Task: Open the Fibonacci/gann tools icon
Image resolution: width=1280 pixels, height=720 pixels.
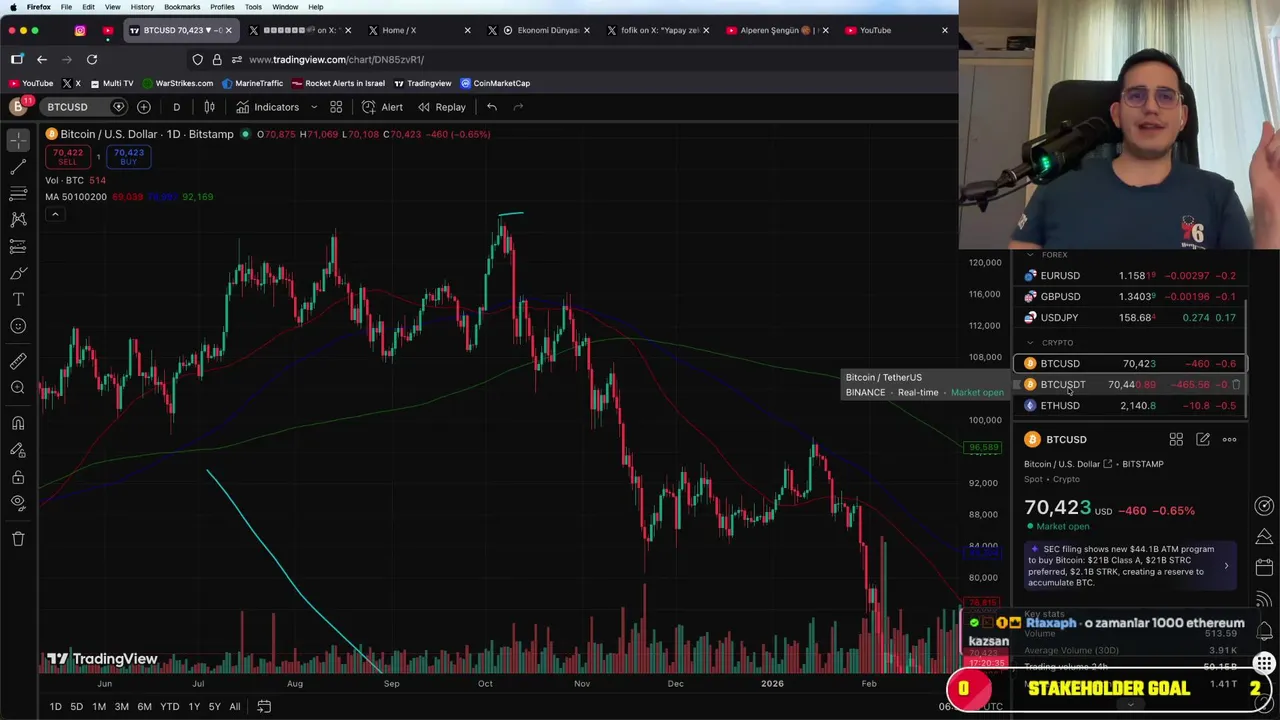Action: (x=18, y=193)
